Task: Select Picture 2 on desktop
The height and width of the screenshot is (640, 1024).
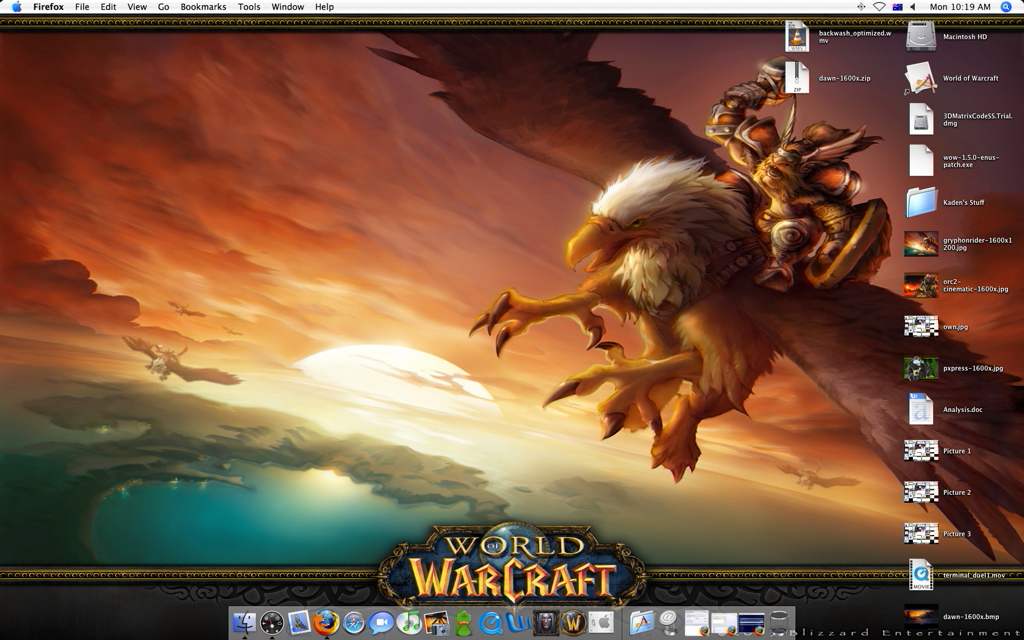Action: click(x=921, y=492)
